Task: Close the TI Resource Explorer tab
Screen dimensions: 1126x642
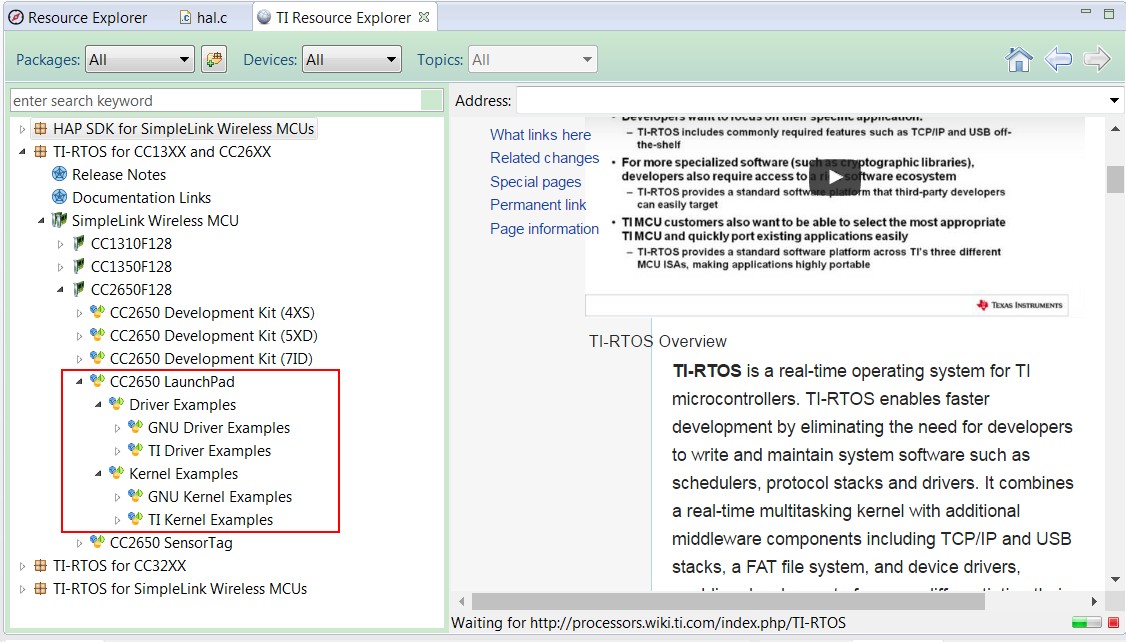Action: tap(424, 17)
